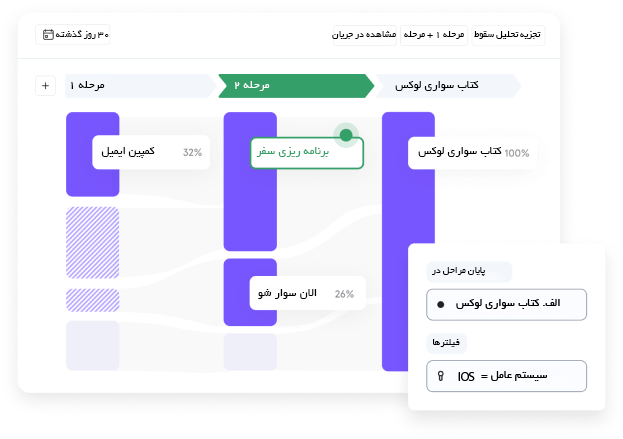
Task: Click the plus button to add a stage
Action: [45, 85]
